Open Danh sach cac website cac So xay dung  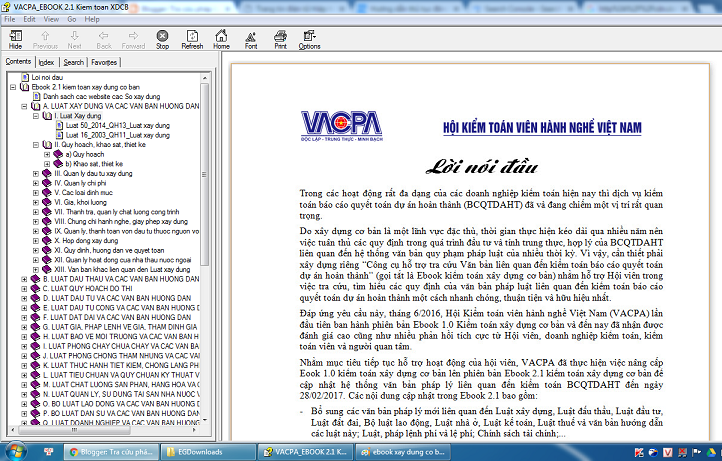101,97
